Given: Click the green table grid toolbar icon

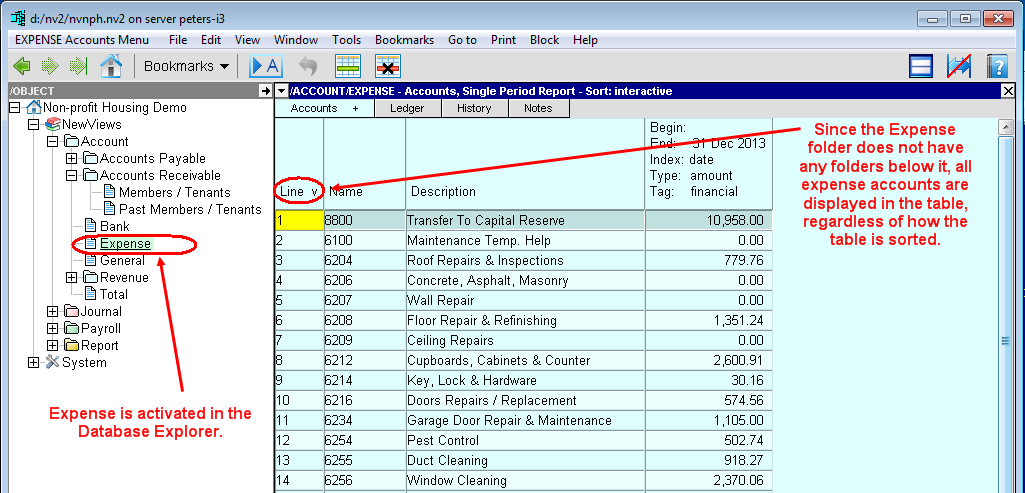Looking at the screenshot, I should point(347,66).
